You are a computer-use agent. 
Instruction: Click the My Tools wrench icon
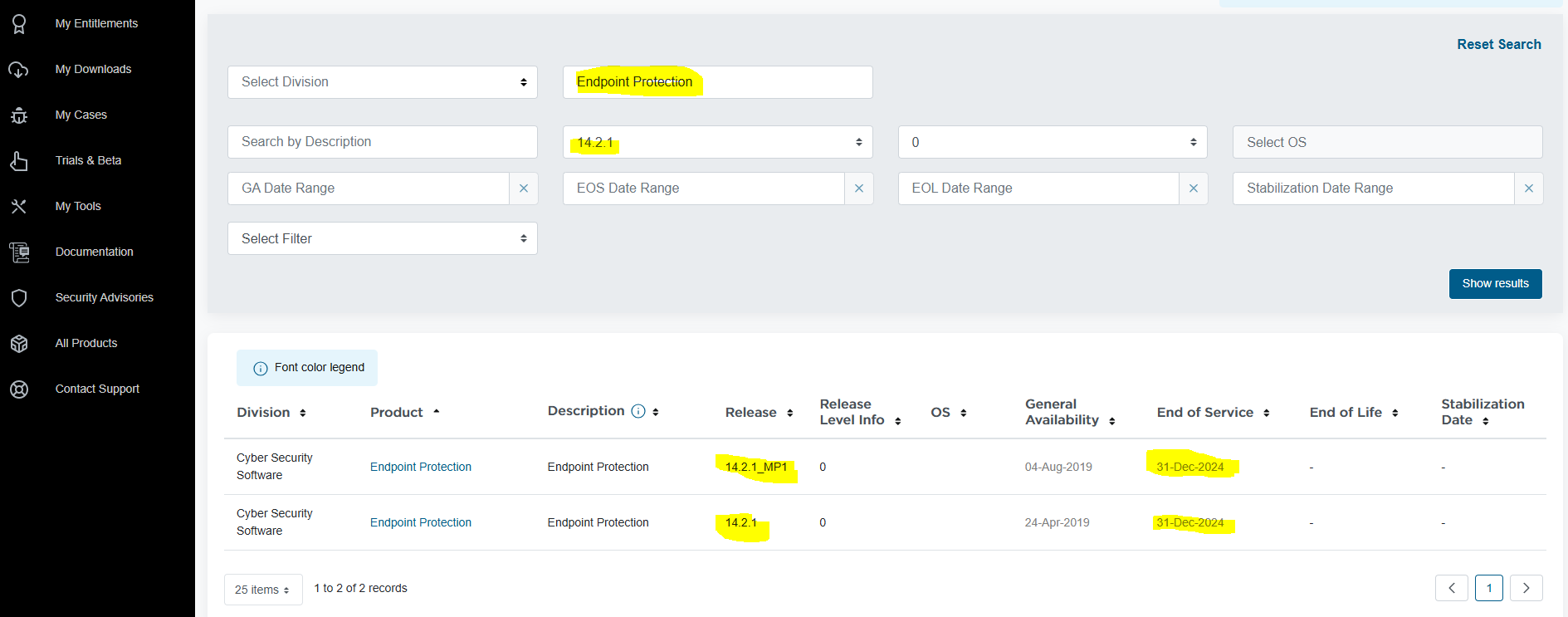click(19, 207)
